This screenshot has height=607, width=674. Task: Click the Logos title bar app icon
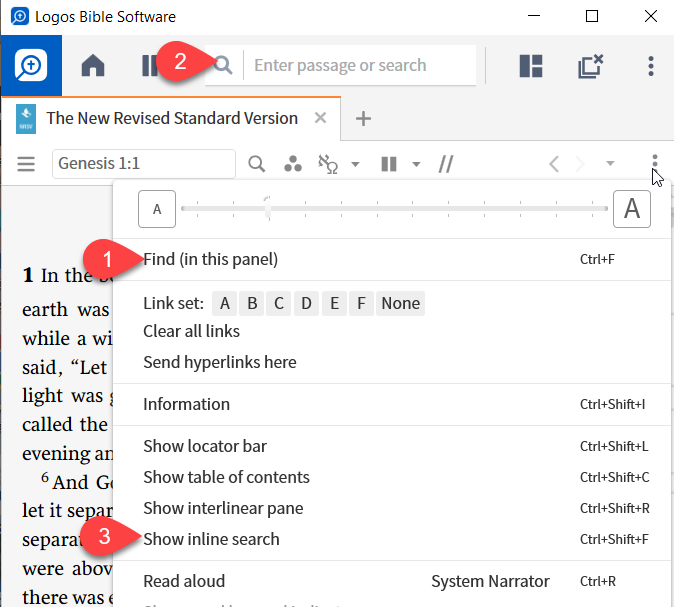point(20,16)
